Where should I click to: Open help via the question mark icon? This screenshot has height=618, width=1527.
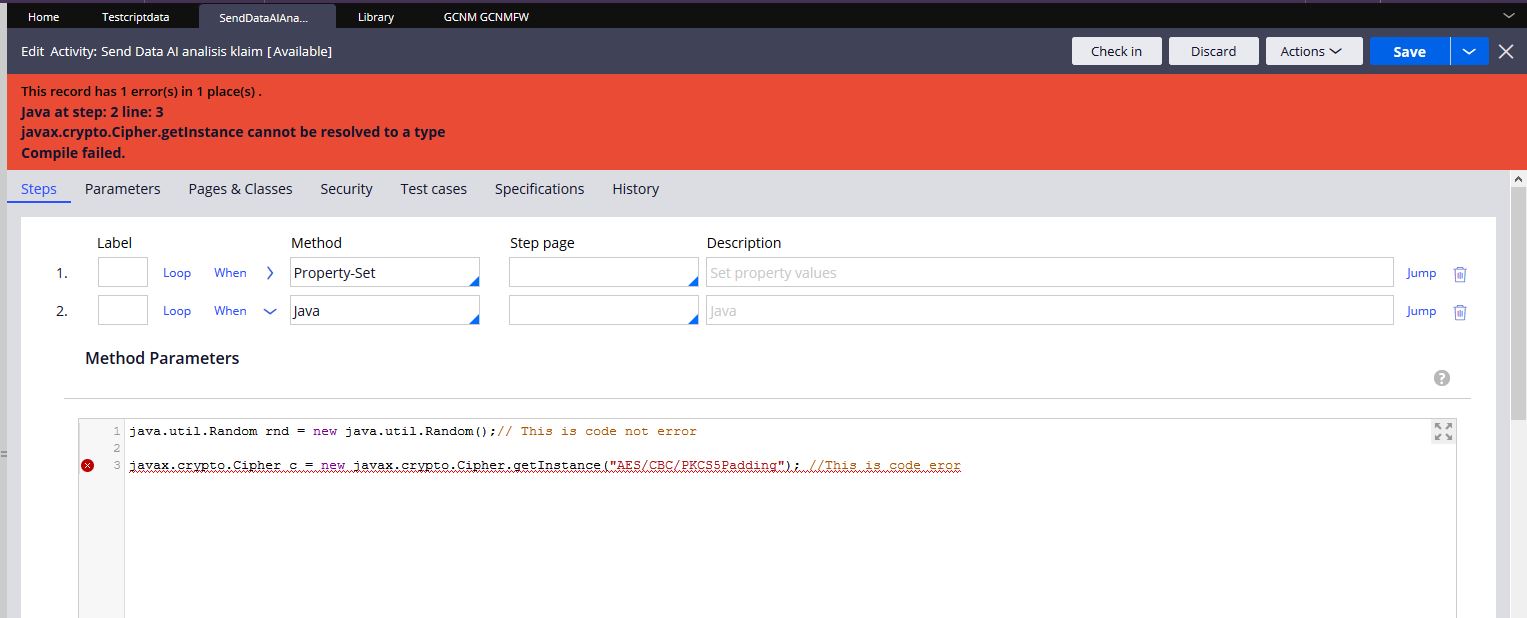tap(1441, 377)
